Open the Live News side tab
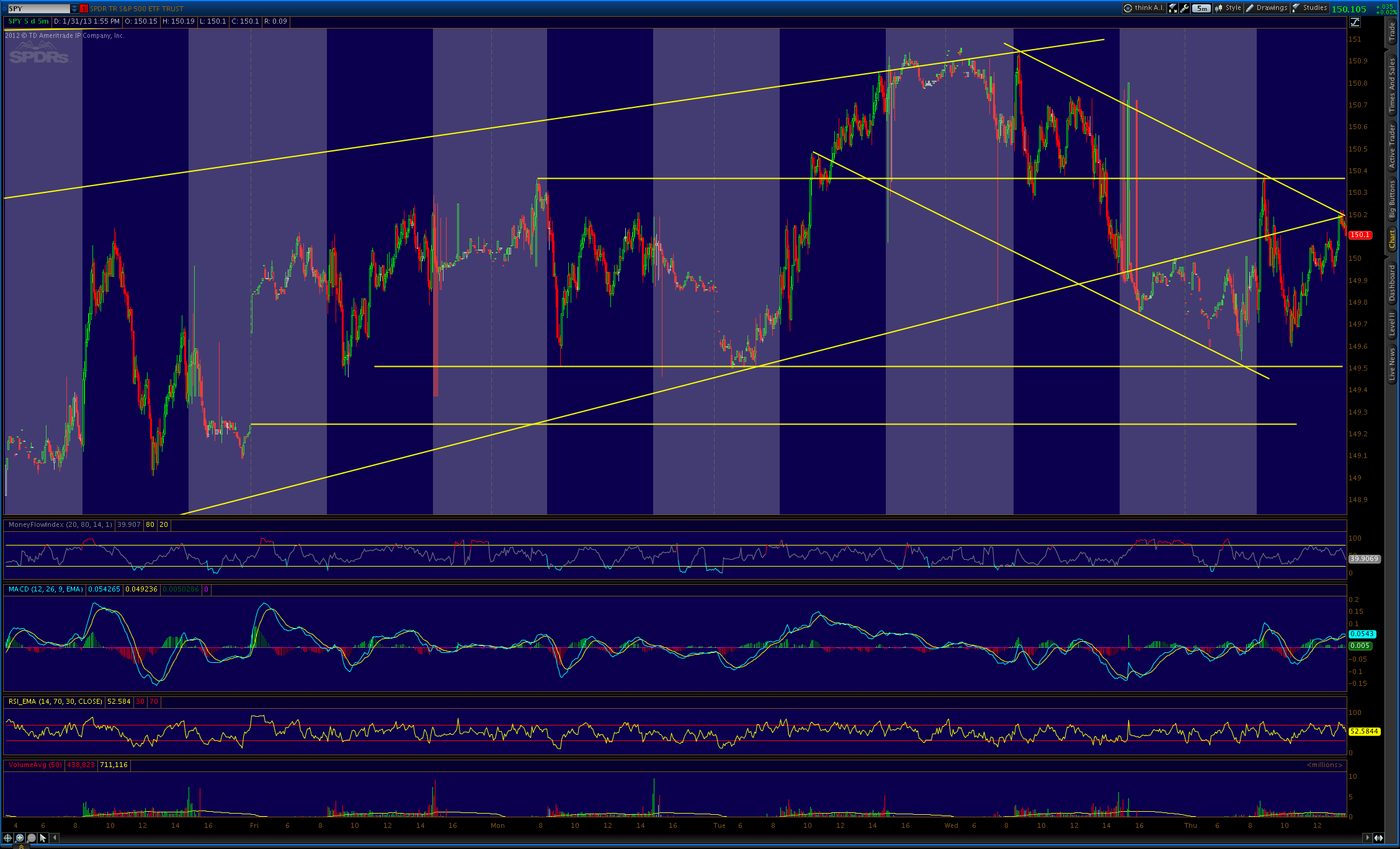Image resolution: width=1400 pixels, height=849 pixels. coord(1392,364)
